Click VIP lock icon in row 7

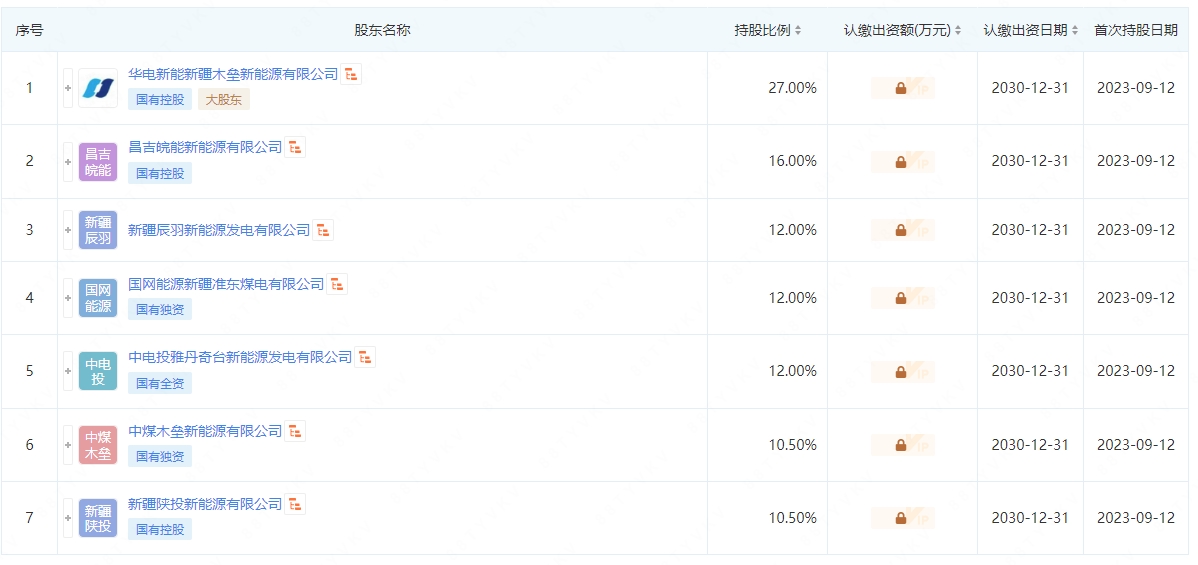(x=901, y=518)
